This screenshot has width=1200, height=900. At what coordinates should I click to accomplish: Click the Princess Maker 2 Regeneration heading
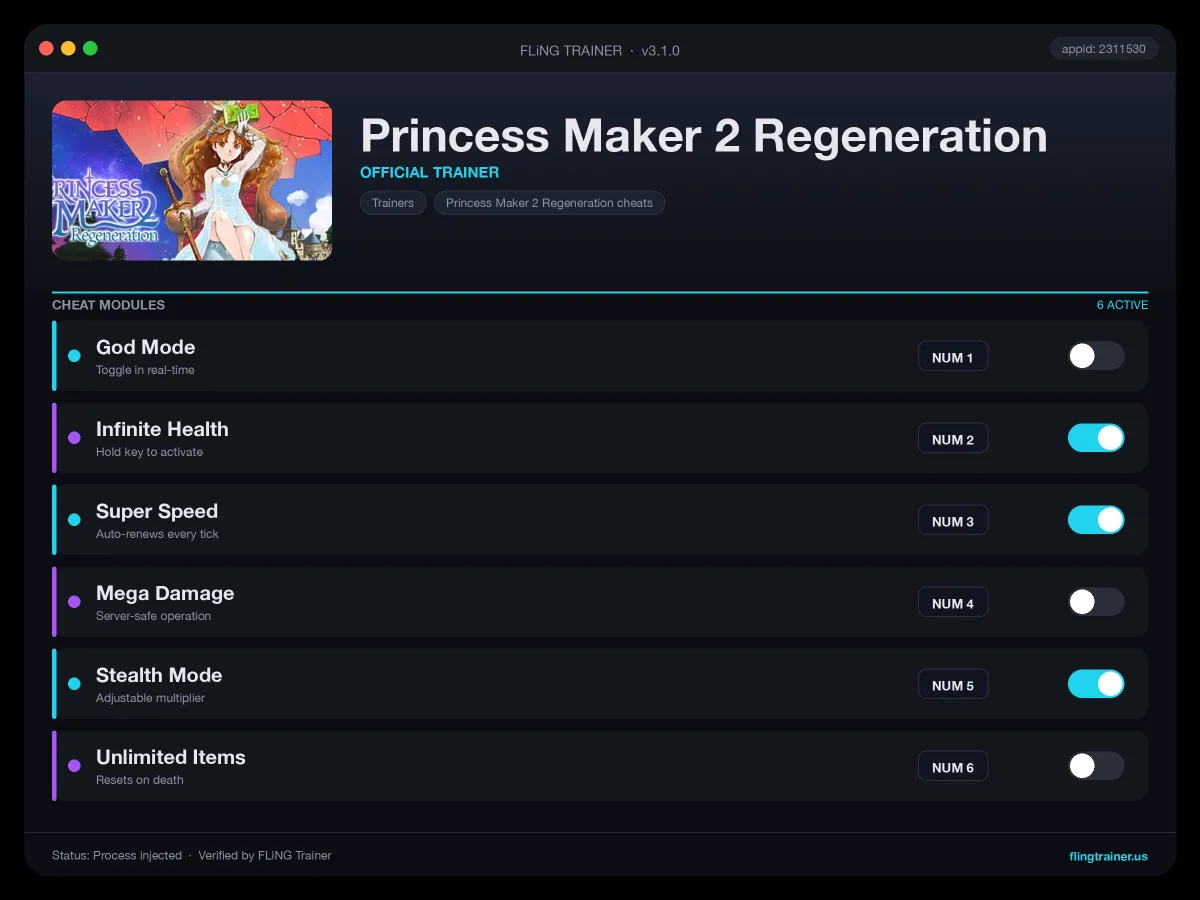pos(704,135)
